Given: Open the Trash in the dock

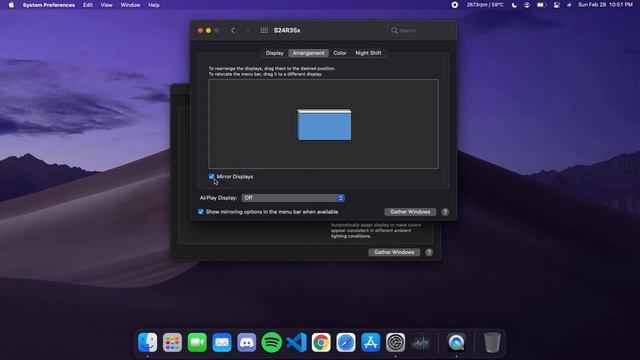Looking at the screenshot, I should 492,342.
